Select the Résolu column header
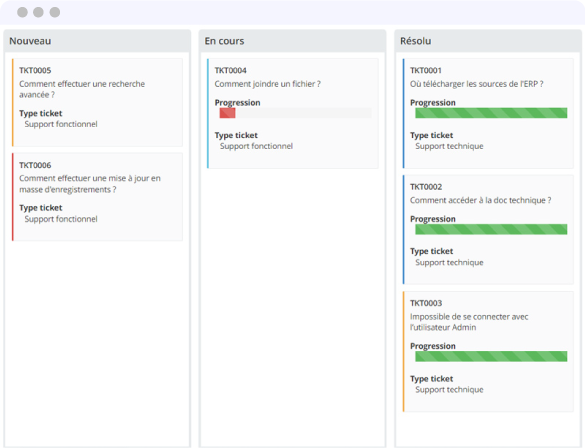585x448 pixels. (x=488, y=41)
